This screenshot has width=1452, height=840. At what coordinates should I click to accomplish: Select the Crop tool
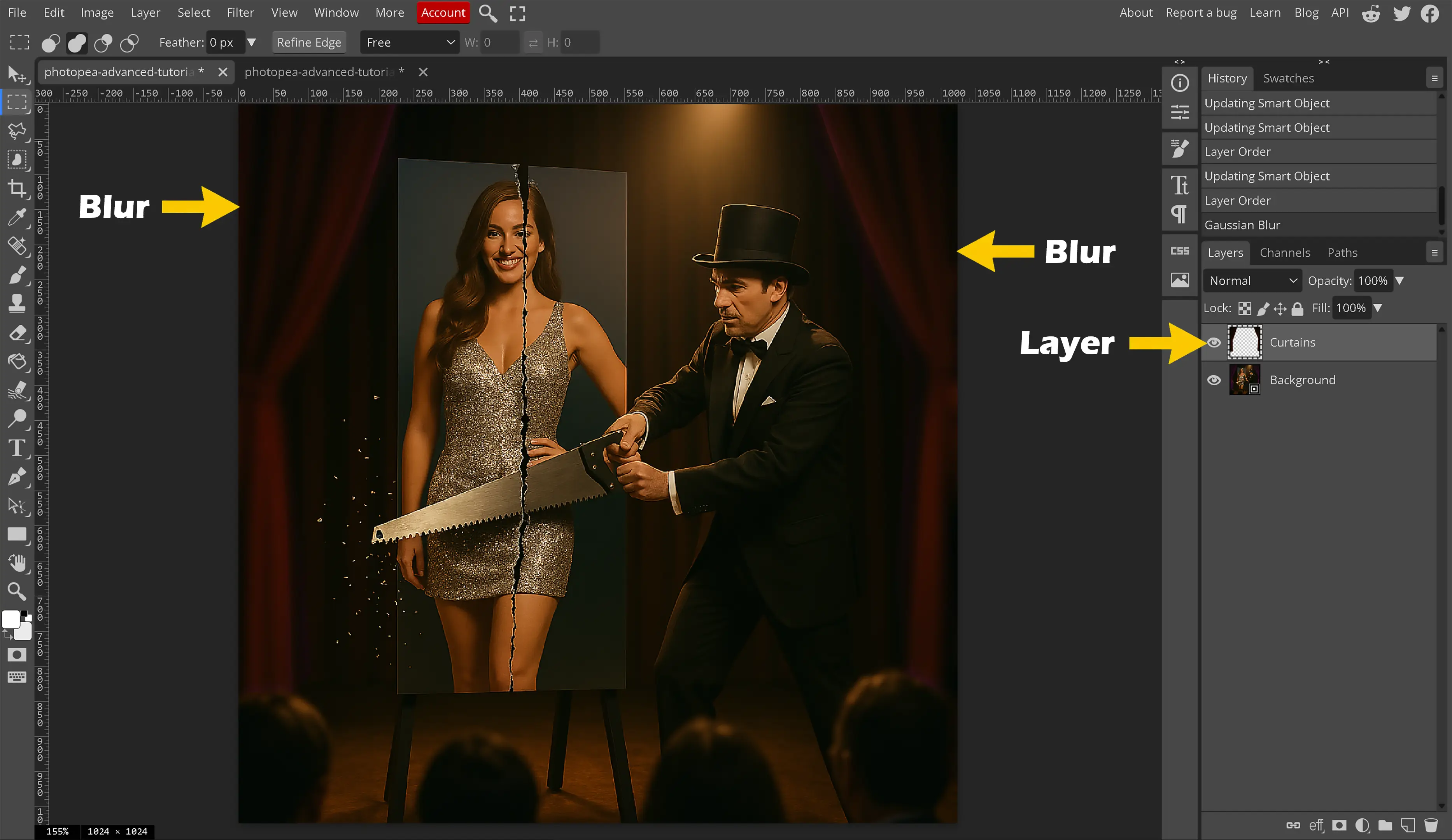click(17, 188)
